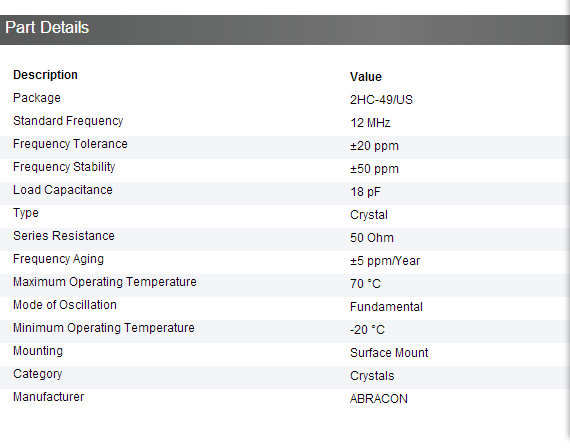The image size is (570, 448).
Task: Select the Load Capacitance label
Action: (63, 190)
